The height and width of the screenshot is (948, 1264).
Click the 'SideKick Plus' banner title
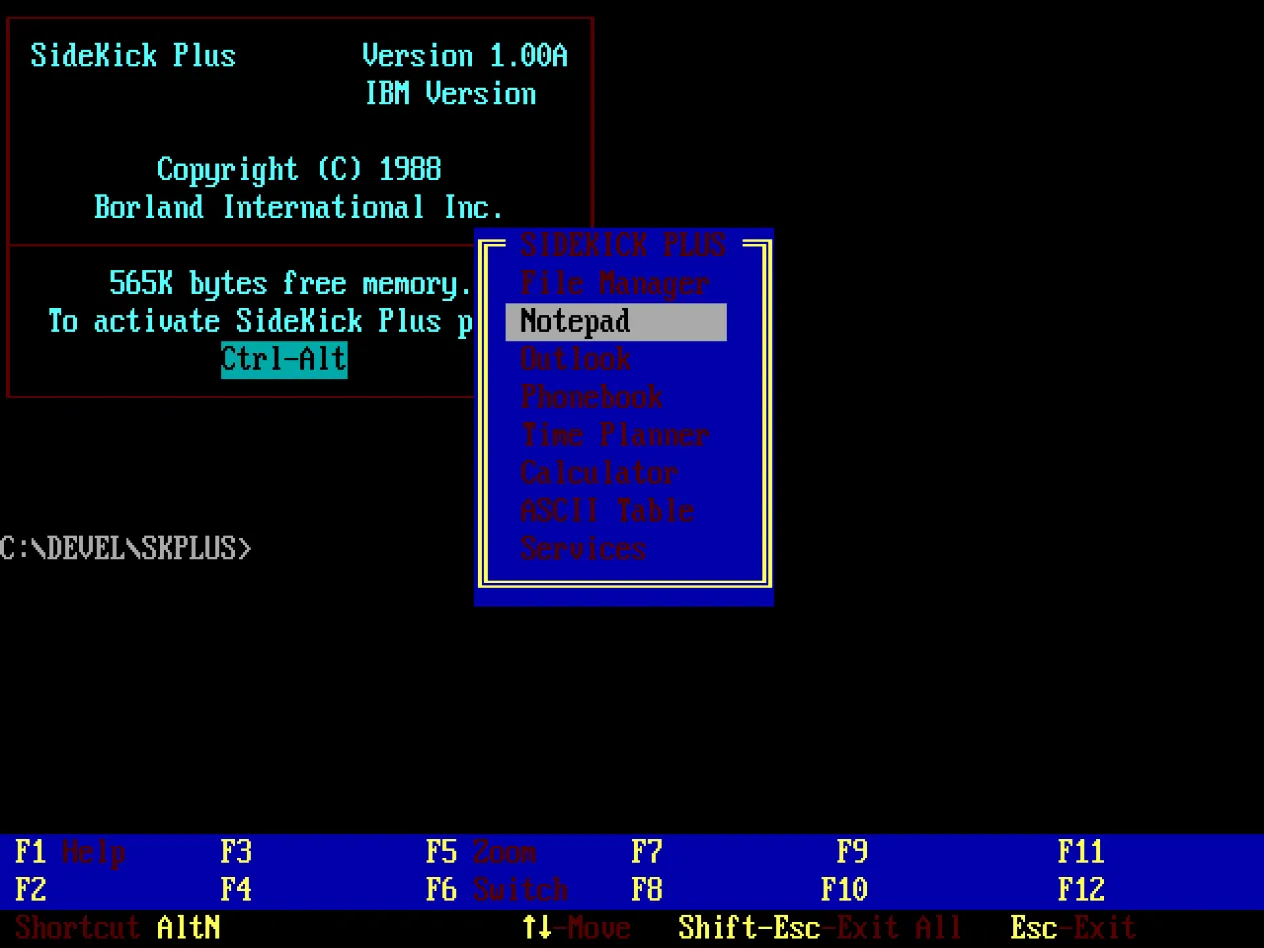coord(133,56)
